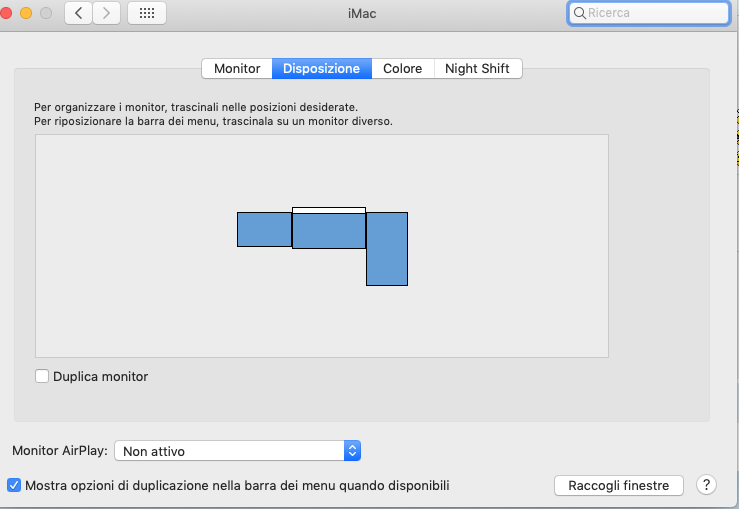This screenshot has width=739, height=509.
Task: Click the magnifying glass search icon
Action: pos(579,14)
